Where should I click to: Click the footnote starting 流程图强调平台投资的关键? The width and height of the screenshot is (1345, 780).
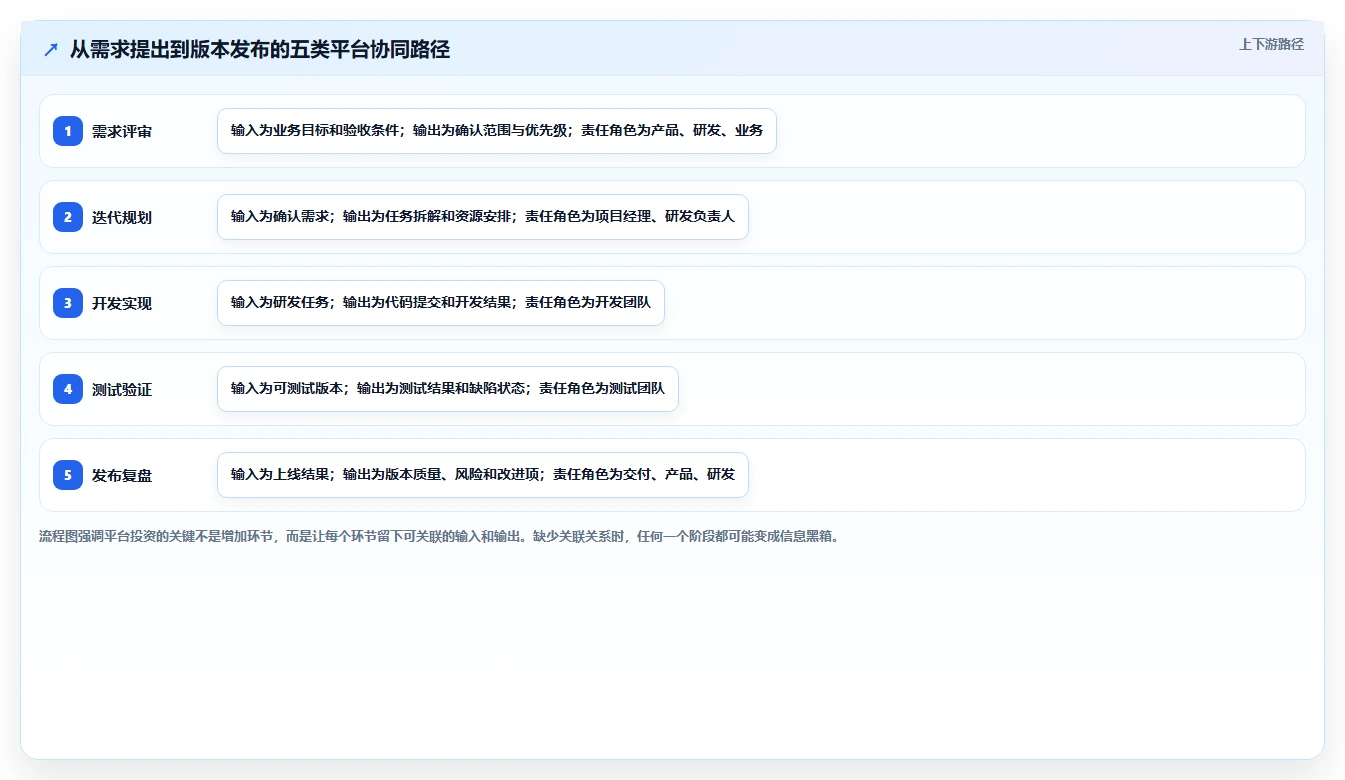click(x=440, y=536)
